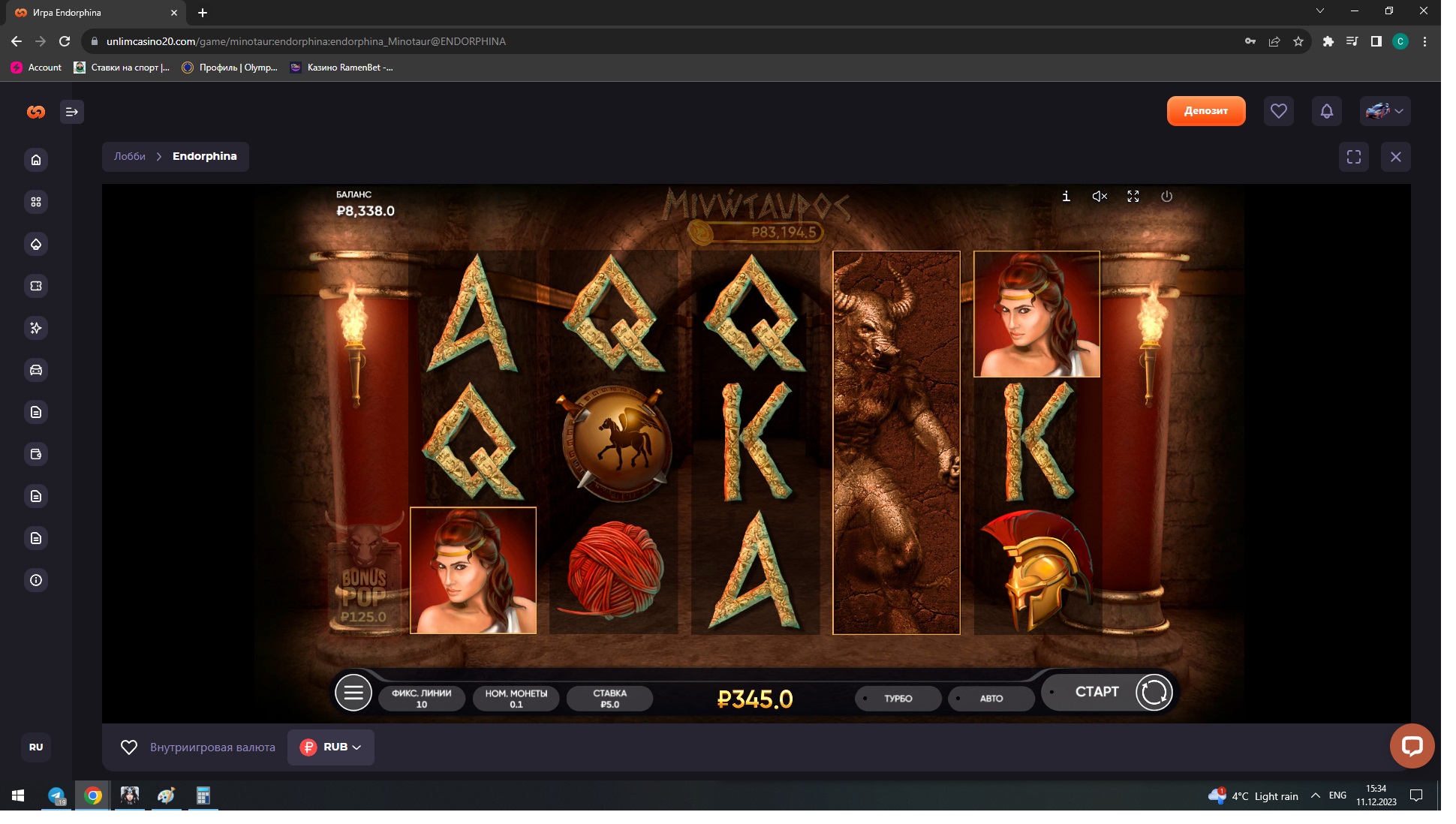Expand the RUB currency dropdown
Viewport: 1456px width, 824px height.
coord(331,747)
